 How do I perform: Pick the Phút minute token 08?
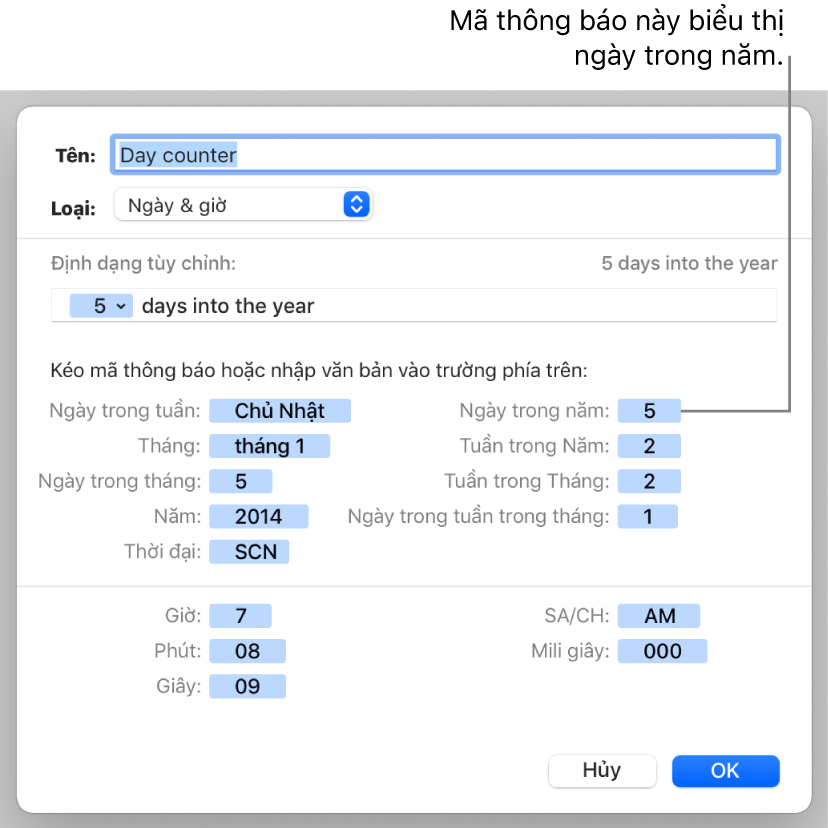click(x=247, y=651)
